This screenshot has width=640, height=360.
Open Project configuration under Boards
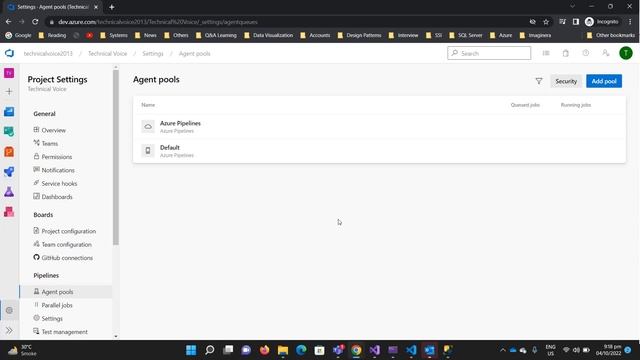pos(69,231)
